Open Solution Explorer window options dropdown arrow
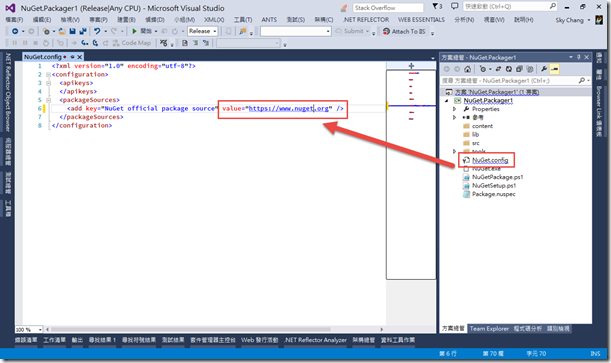Viewport: 611px width, 363px height. click(x=571, y=57)
